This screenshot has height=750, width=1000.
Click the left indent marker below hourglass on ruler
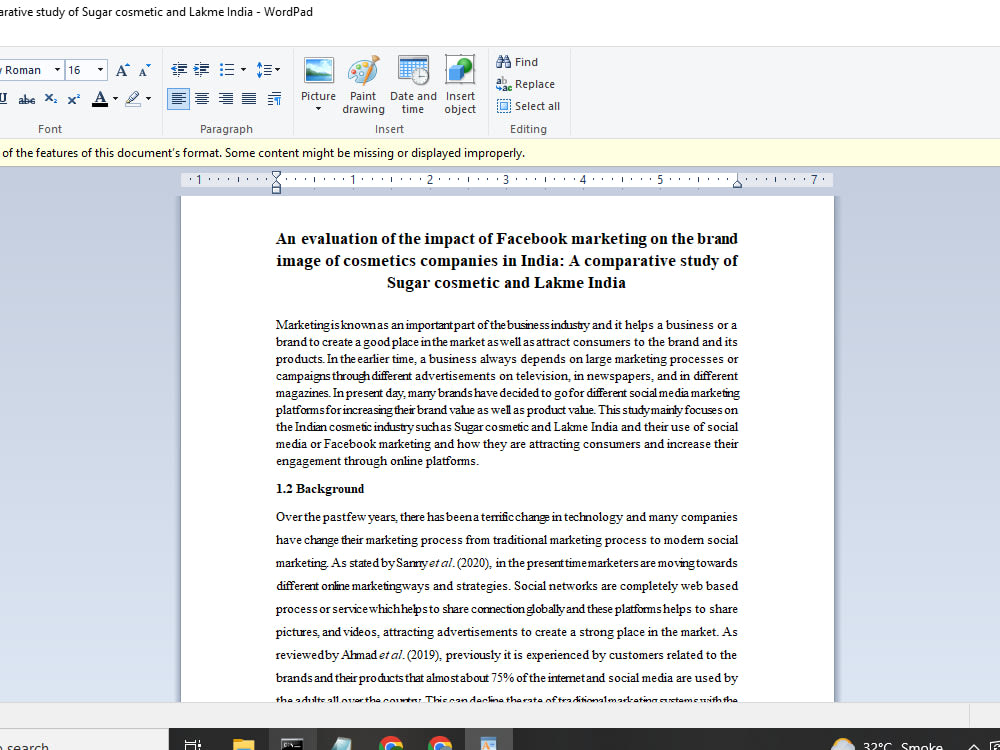(276, 189)
